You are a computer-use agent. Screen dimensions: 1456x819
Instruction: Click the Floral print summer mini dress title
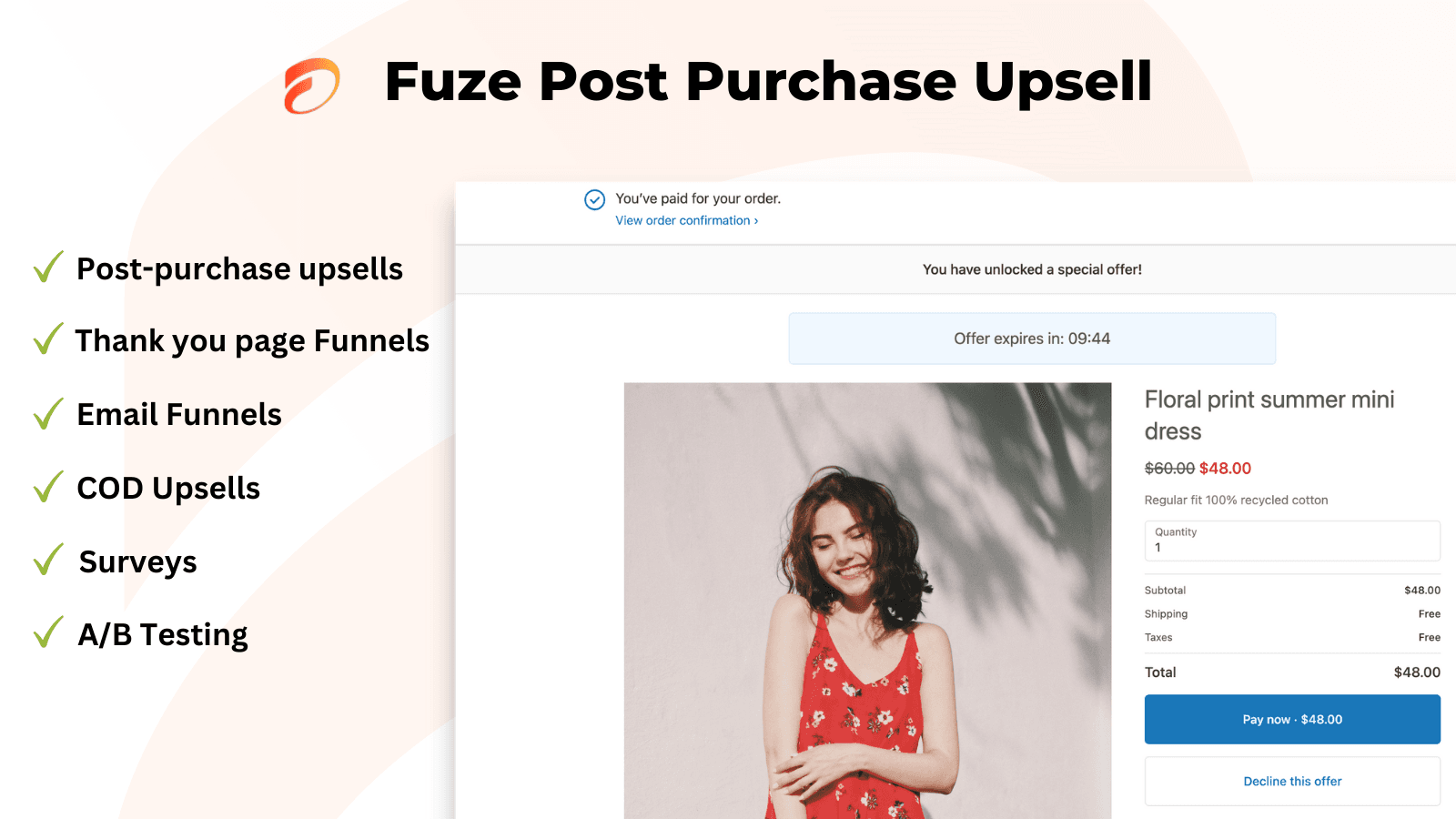[x=1269, y=415]
